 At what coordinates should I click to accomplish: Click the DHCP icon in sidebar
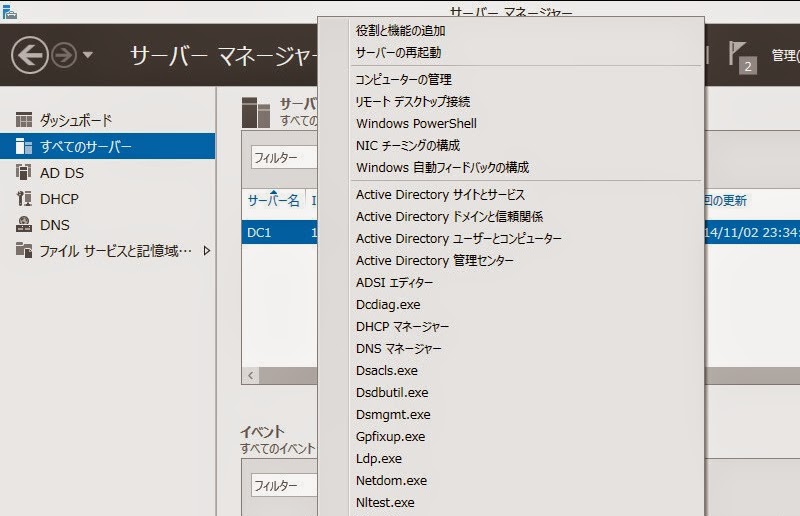(23, 199)
